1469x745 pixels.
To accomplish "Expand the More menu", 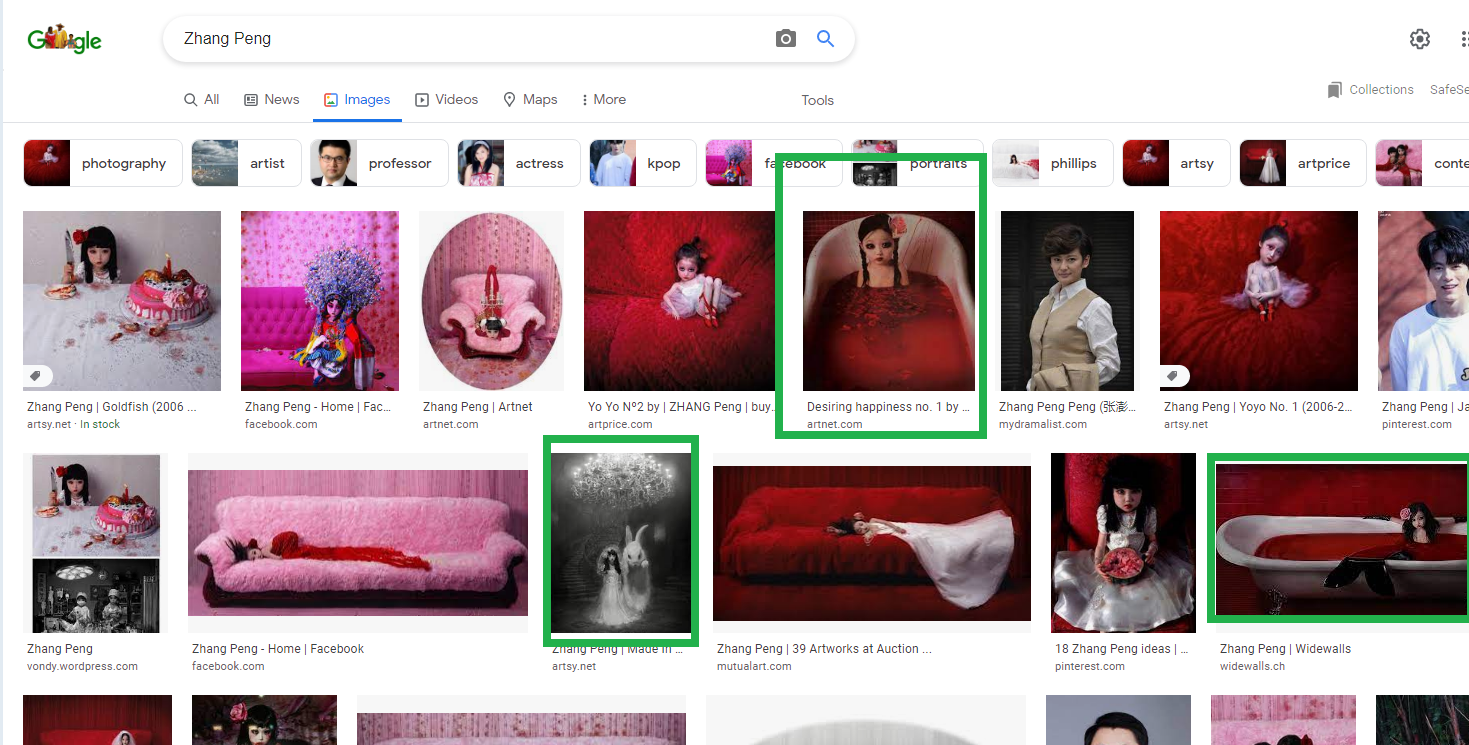I will [603, 99].
